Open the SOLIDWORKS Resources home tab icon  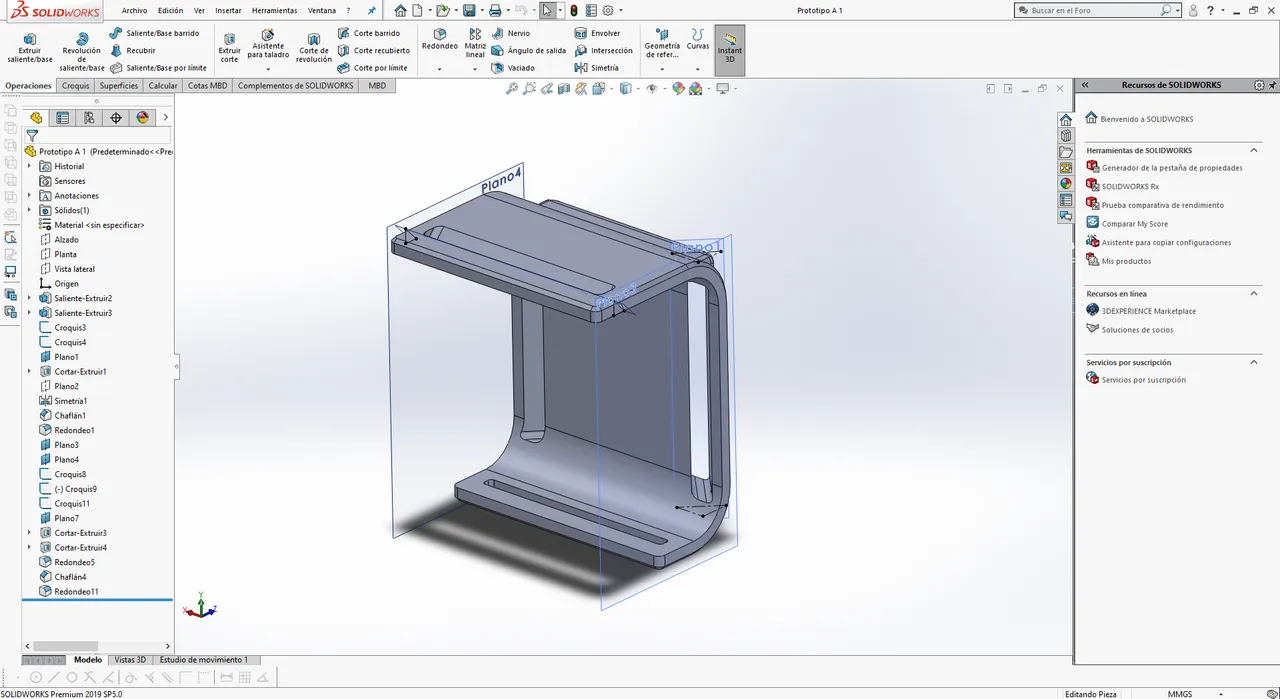pos(1066,119)
